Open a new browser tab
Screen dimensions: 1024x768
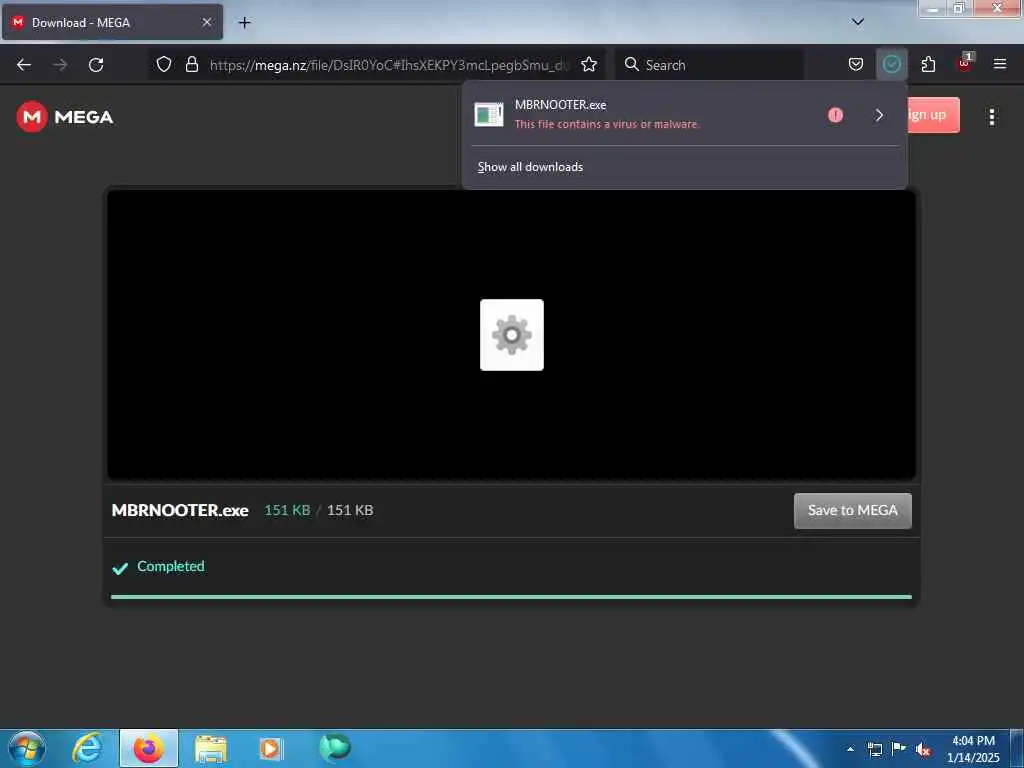(244, 23)
